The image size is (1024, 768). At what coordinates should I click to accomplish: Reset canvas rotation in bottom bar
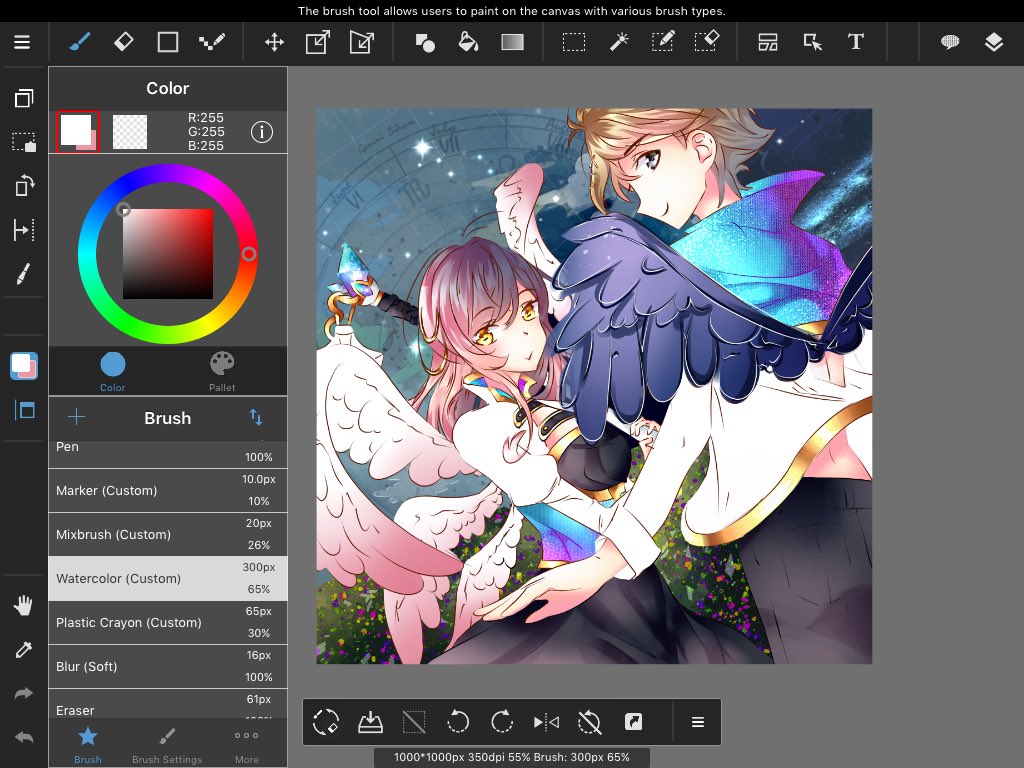[x=589, y=722]
